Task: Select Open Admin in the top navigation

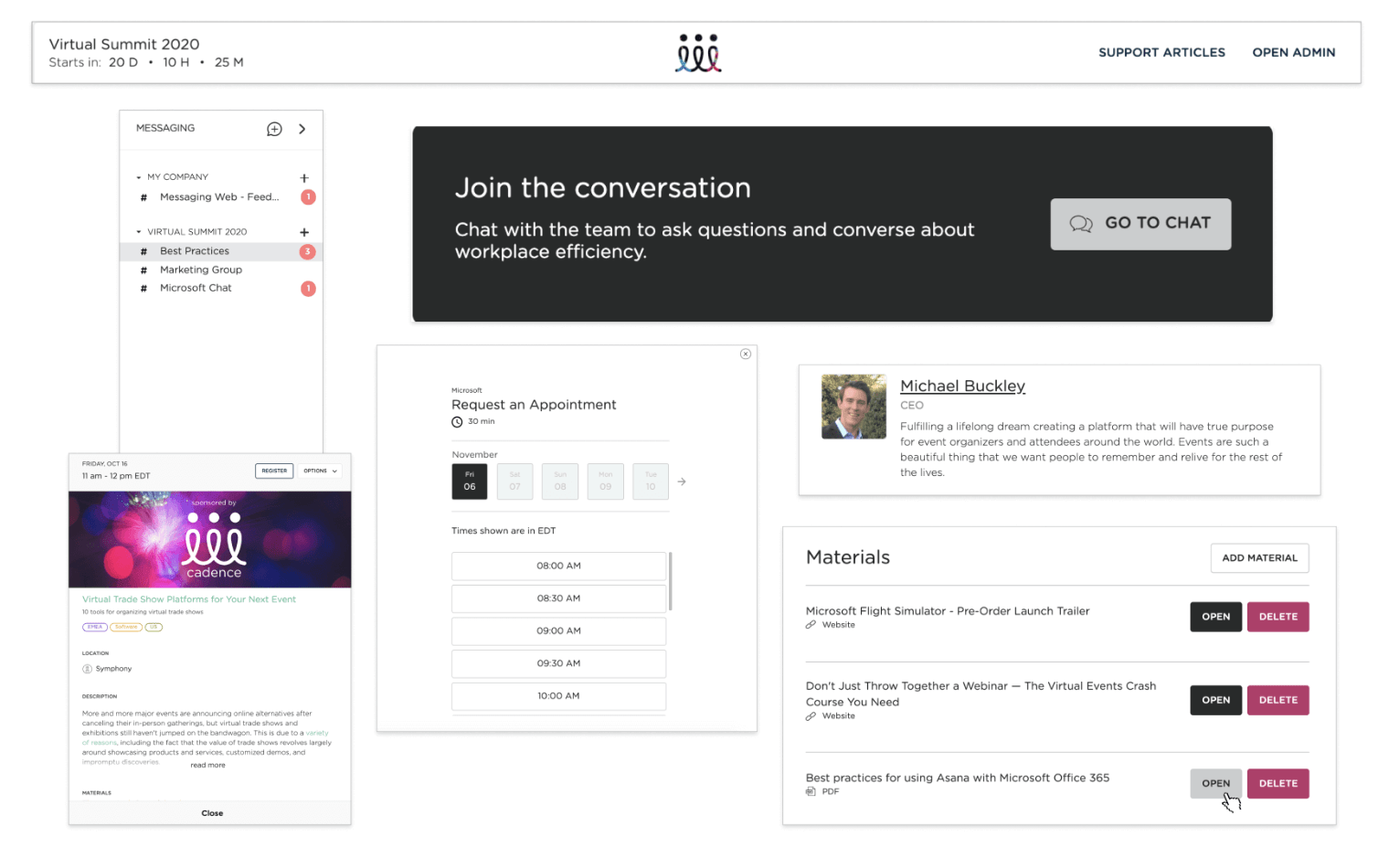Action: click(1293, 53)
